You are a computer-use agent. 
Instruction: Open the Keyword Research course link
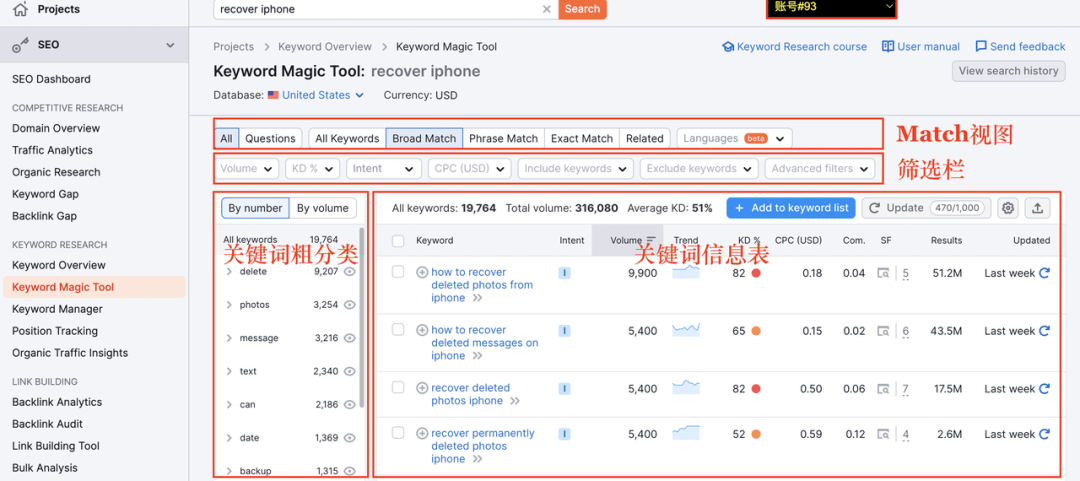point(794,47)
